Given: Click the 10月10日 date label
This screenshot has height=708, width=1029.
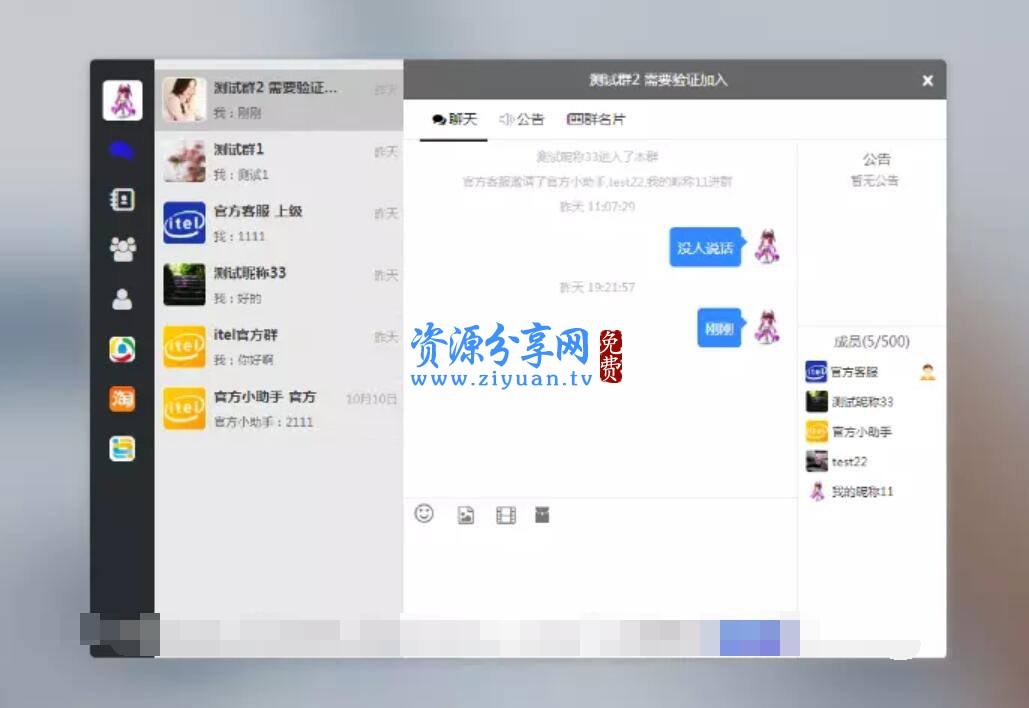Looking at the screenshot, I should coord(371,399).
